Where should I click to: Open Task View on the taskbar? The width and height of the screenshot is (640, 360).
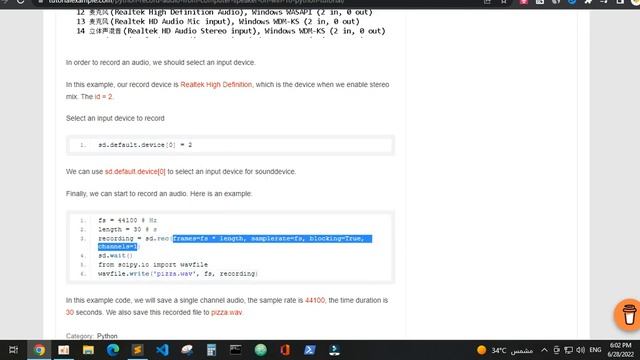point(13,350)
